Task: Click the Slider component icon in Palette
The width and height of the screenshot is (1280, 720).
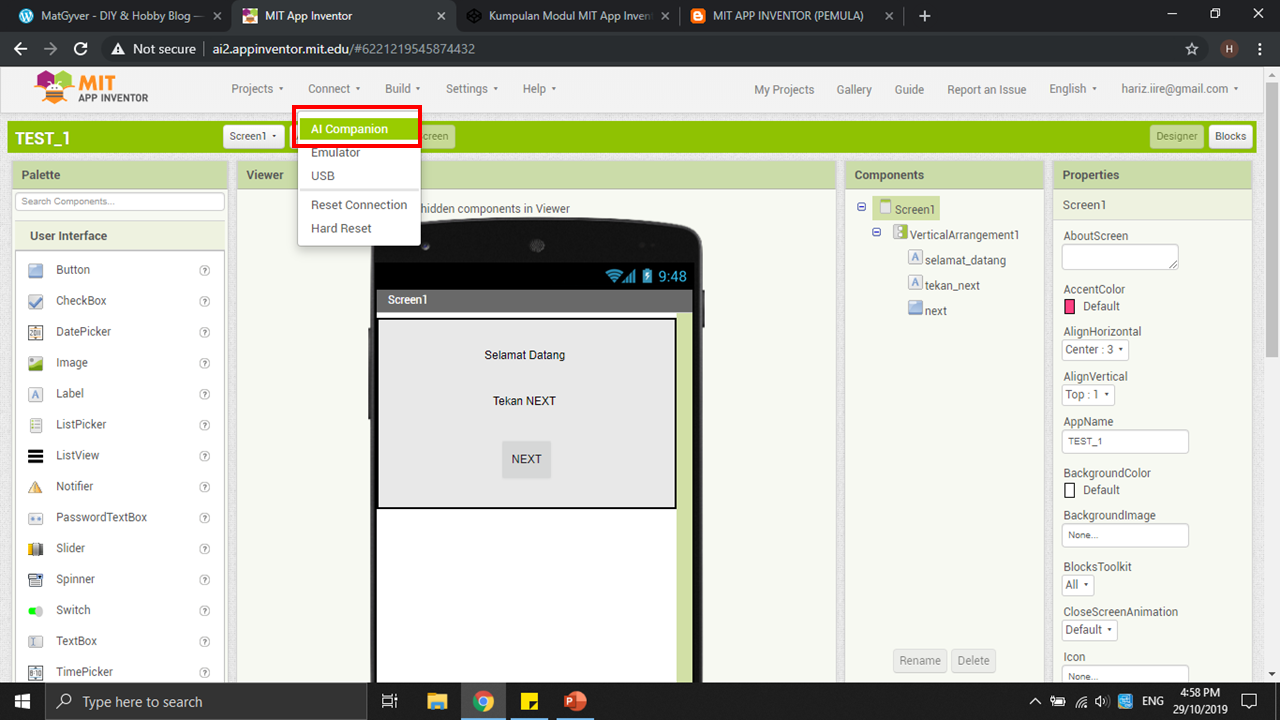Action: pos(36,549)
